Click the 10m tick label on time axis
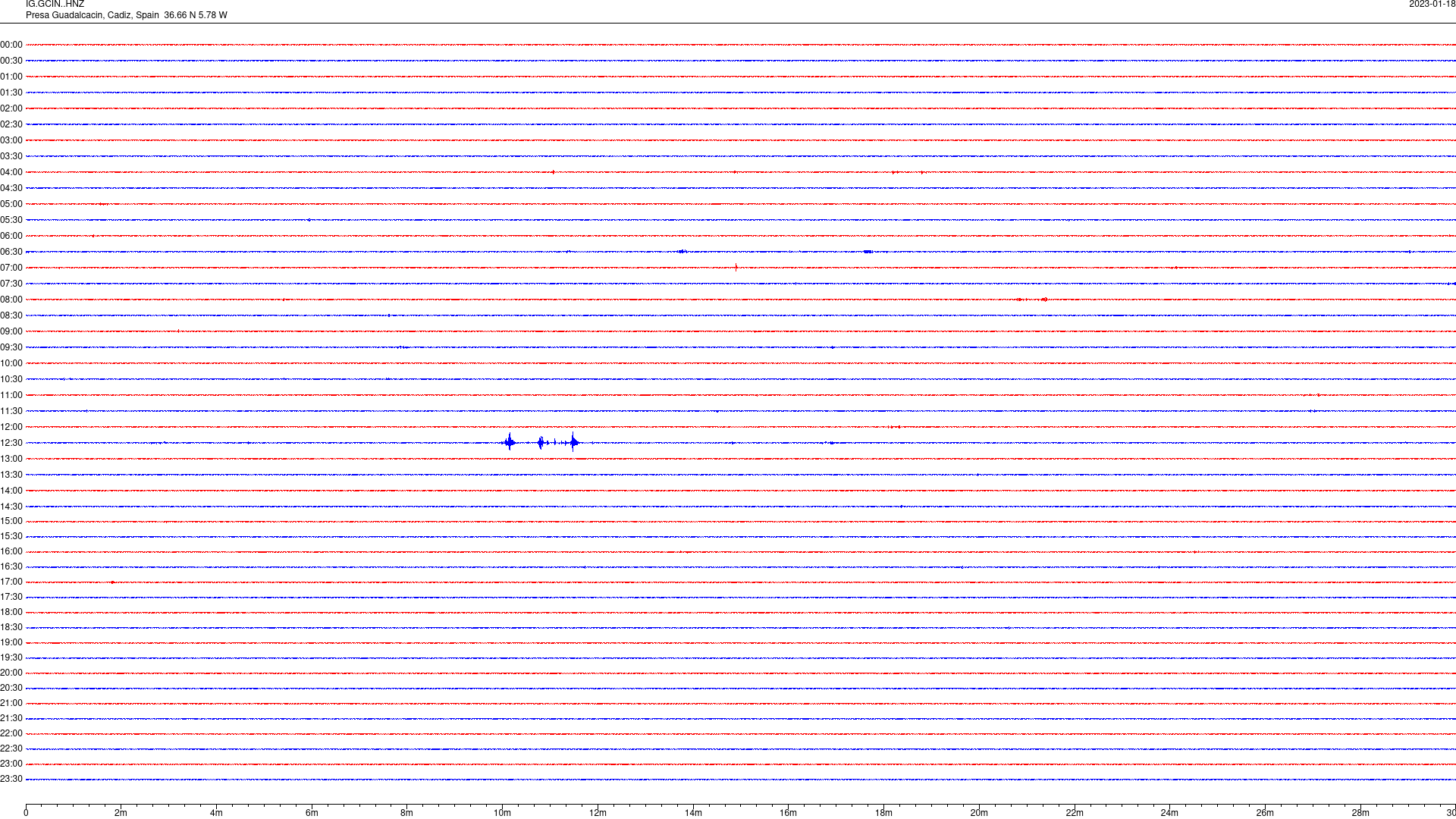 [x=502, y=813]
